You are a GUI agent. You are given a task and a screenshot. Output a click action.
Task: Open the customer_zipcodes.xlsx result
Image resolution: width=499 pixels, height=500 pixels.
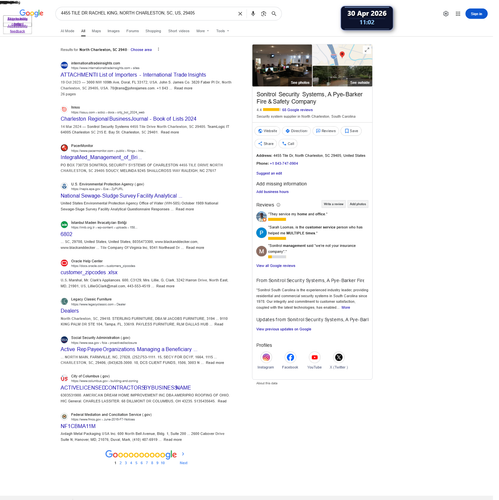tap(89, 272)
